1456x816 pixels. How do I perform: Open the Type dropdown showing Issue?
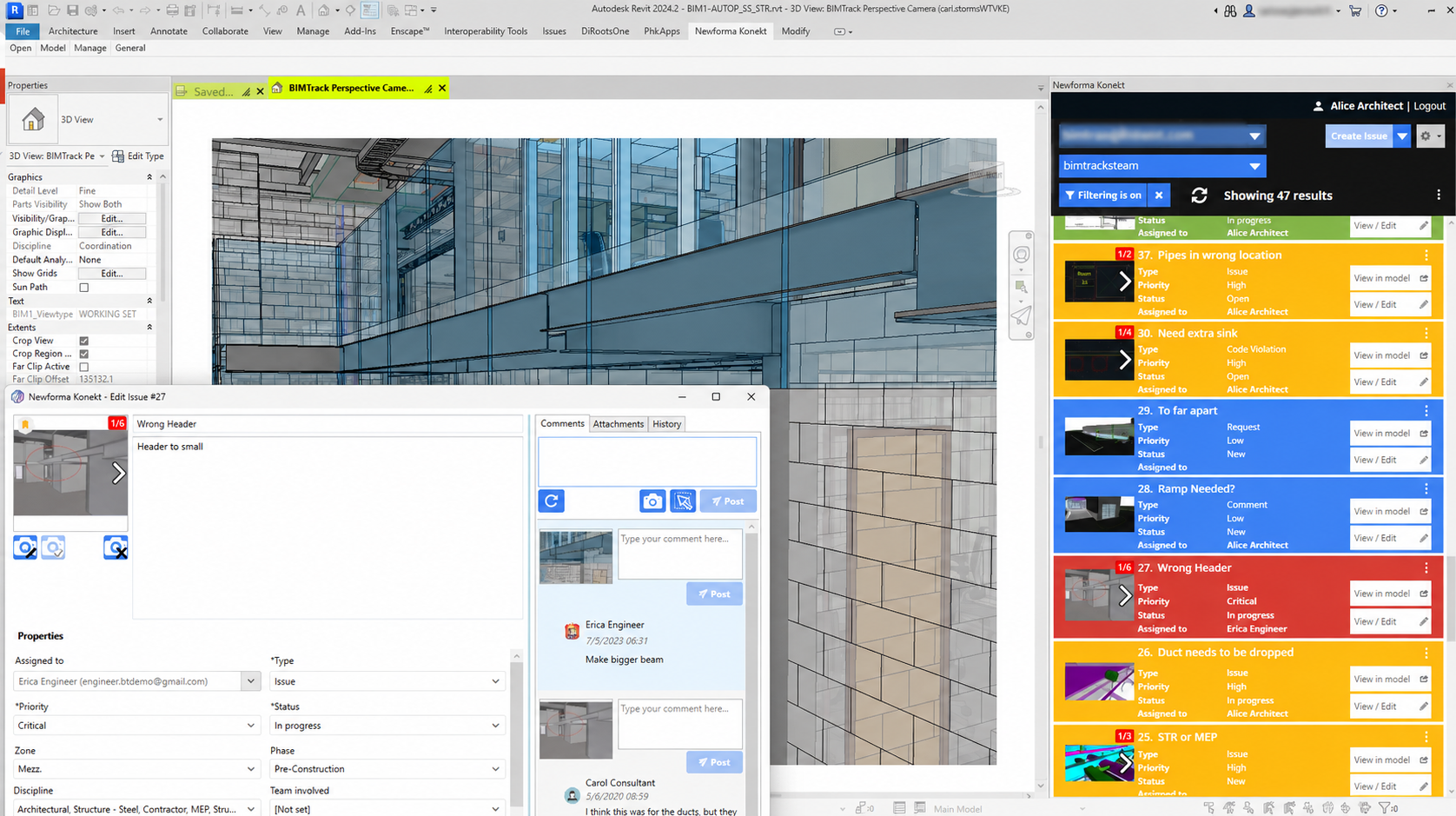click(387, 681)
